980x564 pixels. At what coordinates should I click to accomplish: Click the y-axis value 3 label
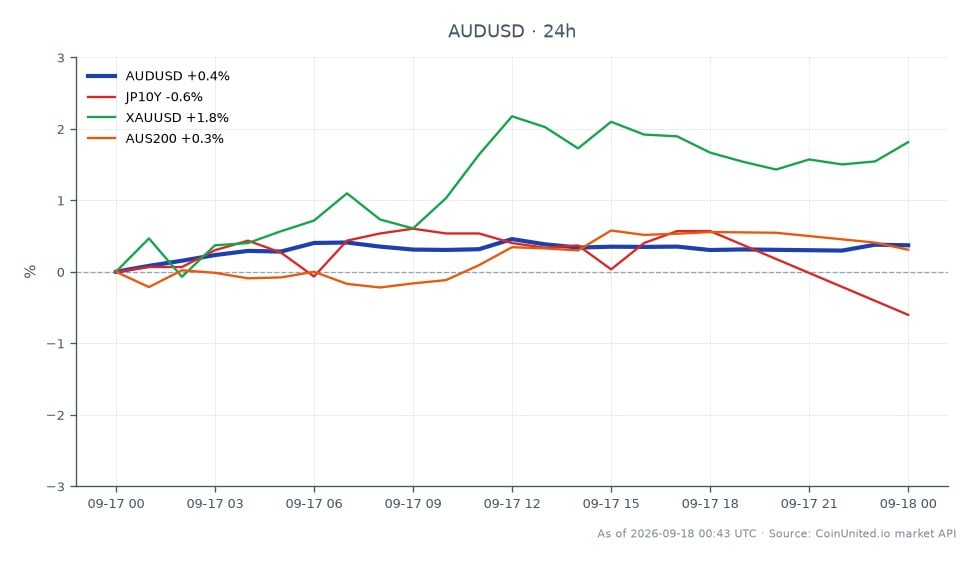[61, 58]
